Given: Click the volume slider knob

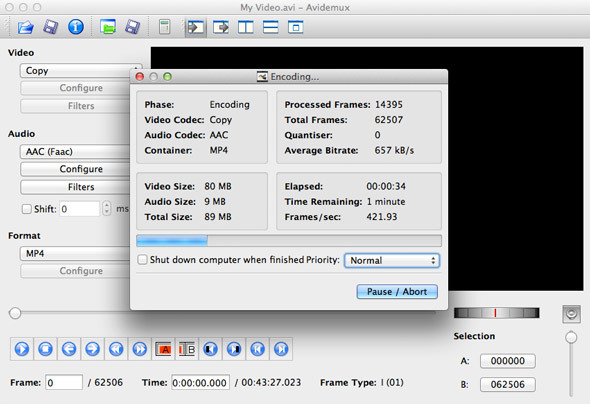Looking at the screenshot, I should pyautogui.click(x=571, y=337).
